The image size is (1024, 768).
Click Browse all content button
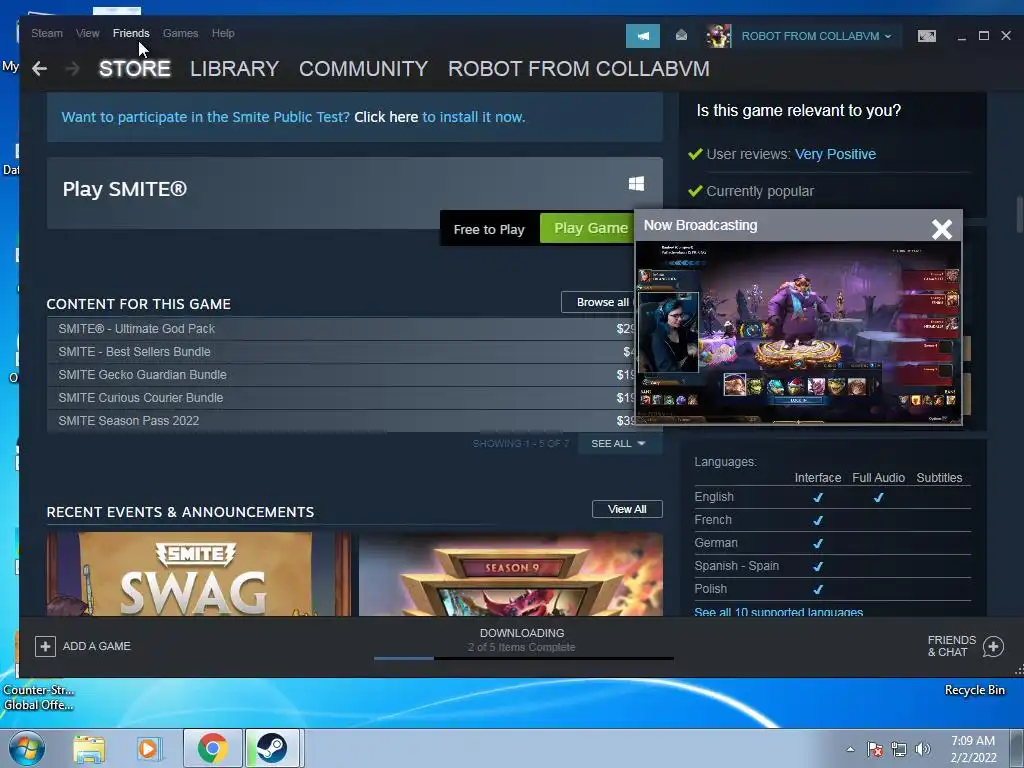click(599, 302)
